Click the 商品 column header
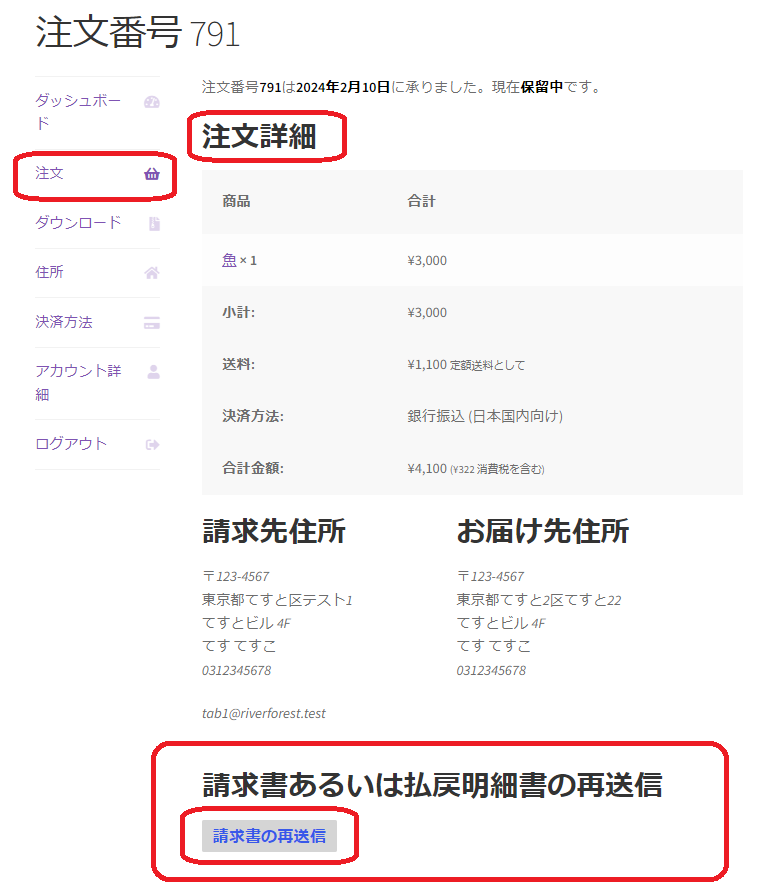769x885 pixels. (236, 201)
